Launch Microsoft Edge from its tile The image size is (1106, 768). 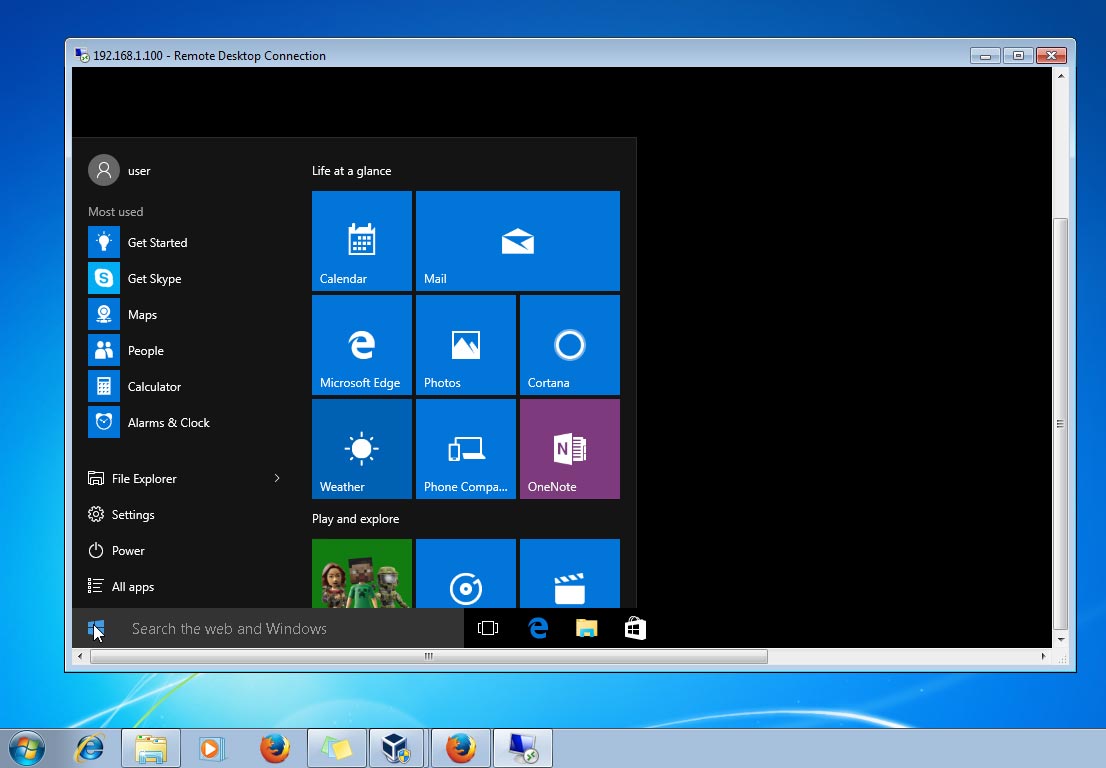point(361,344)
